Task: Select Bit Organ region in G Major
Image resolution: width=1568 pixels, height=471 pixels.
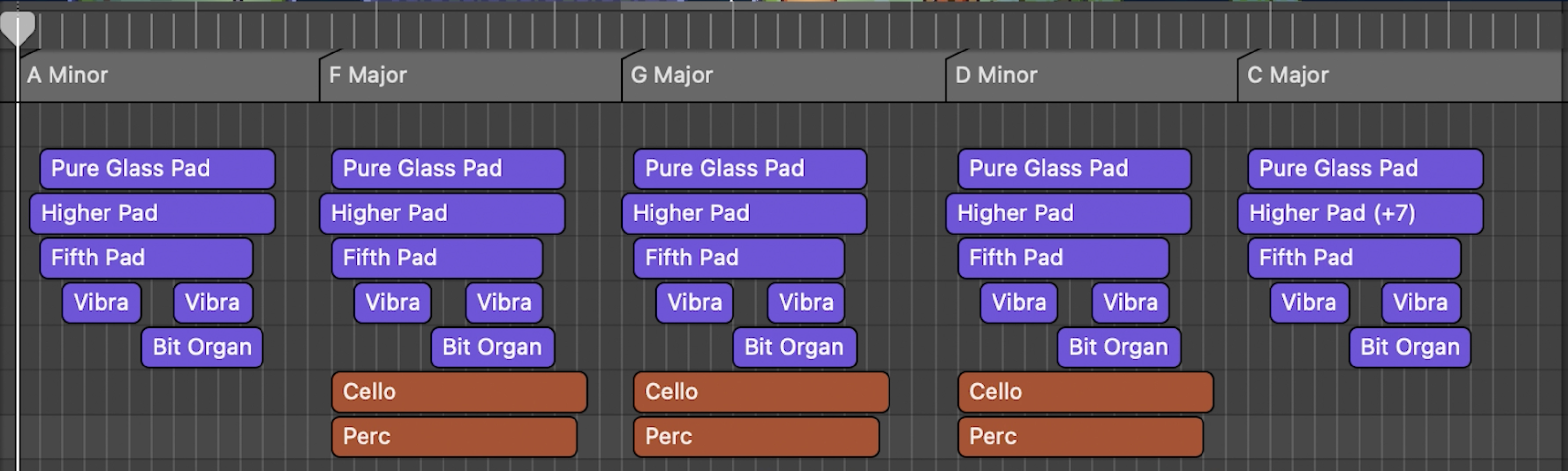Action: (x=795, y=347)
